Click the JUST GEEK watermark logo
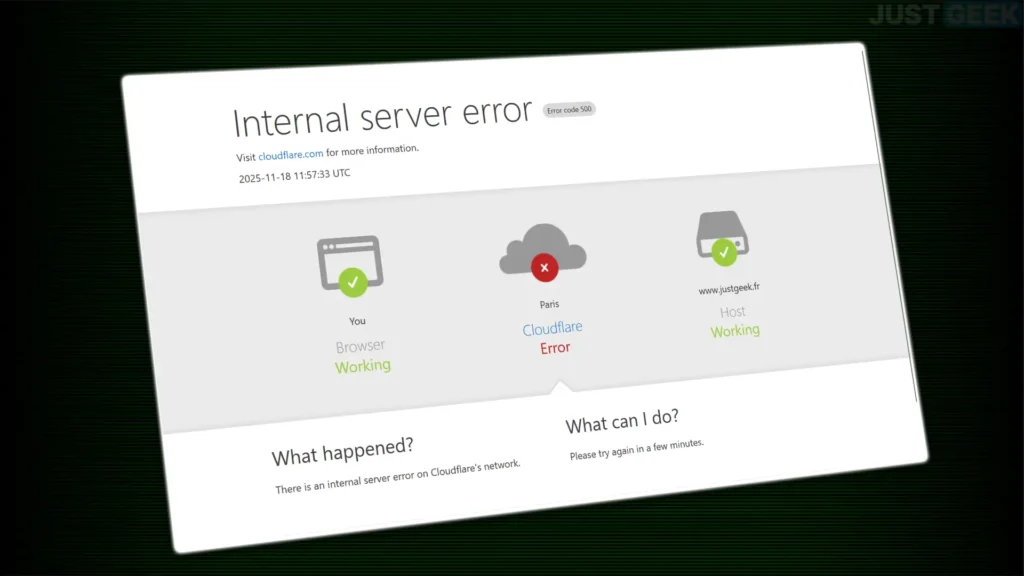1024x576 pixels. click(943, 14)
